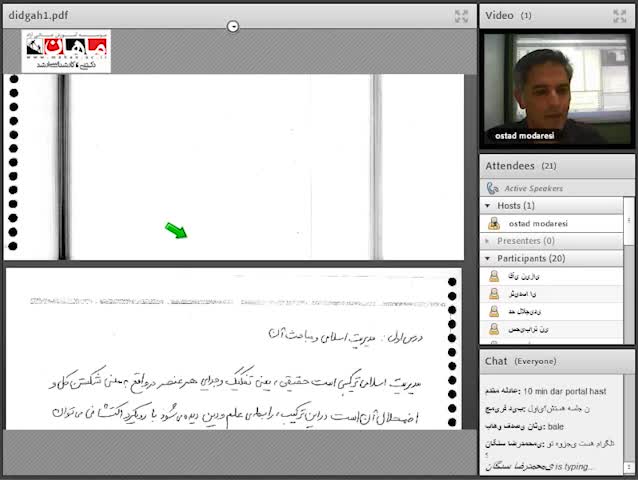Click the third participant's avatar icon
Image resolution: width=638 pixels, height=480 pixels.
point(494,311)
